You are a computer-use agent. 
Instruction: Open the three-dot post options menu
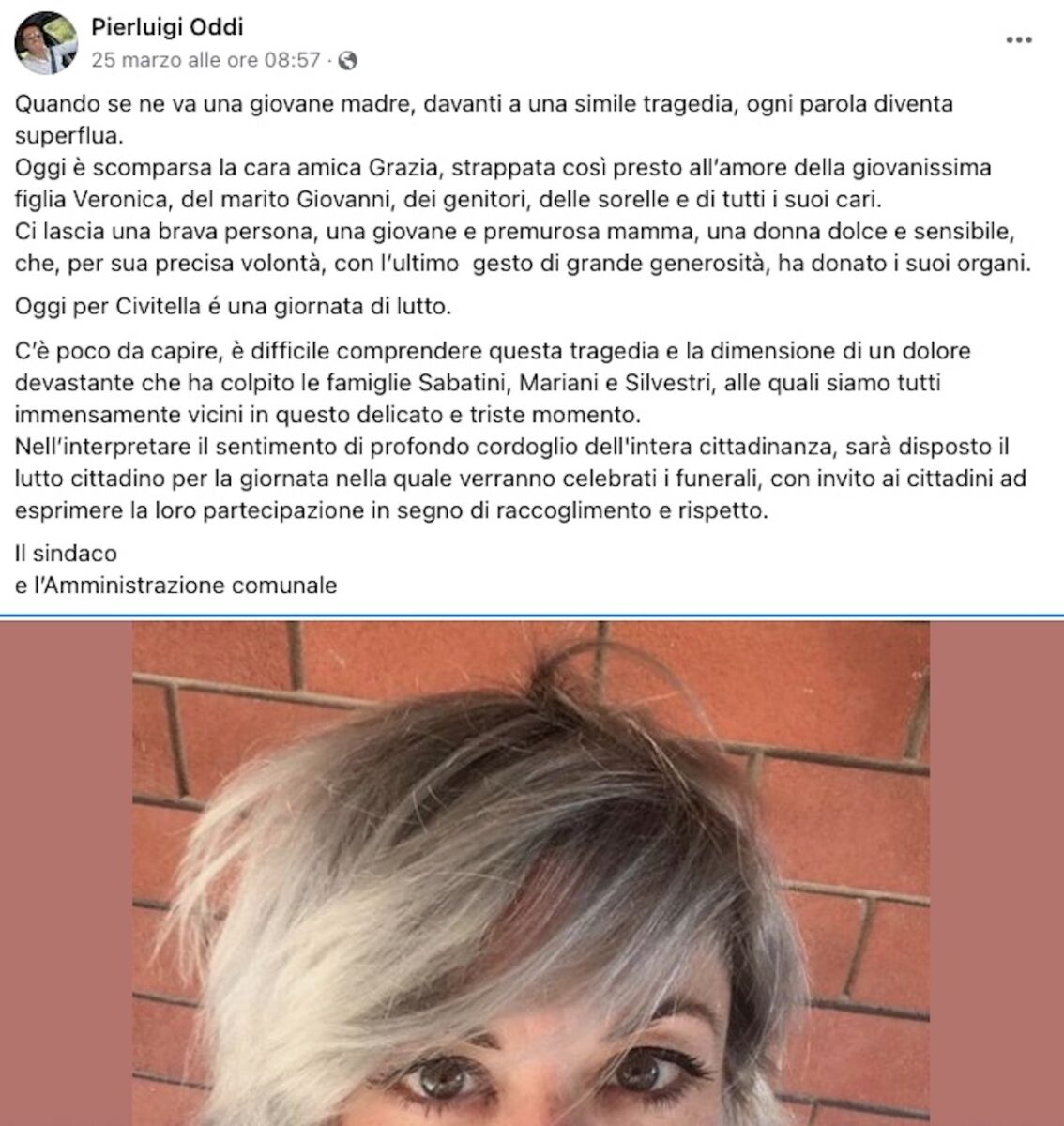[1018, 40]
